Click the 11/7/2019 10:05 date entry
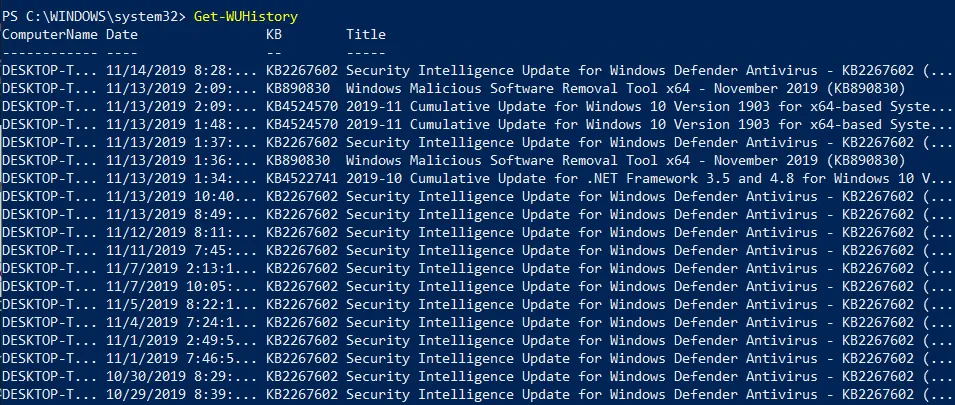The width and height of the screenshot is (955, 405). click(181, 286)
